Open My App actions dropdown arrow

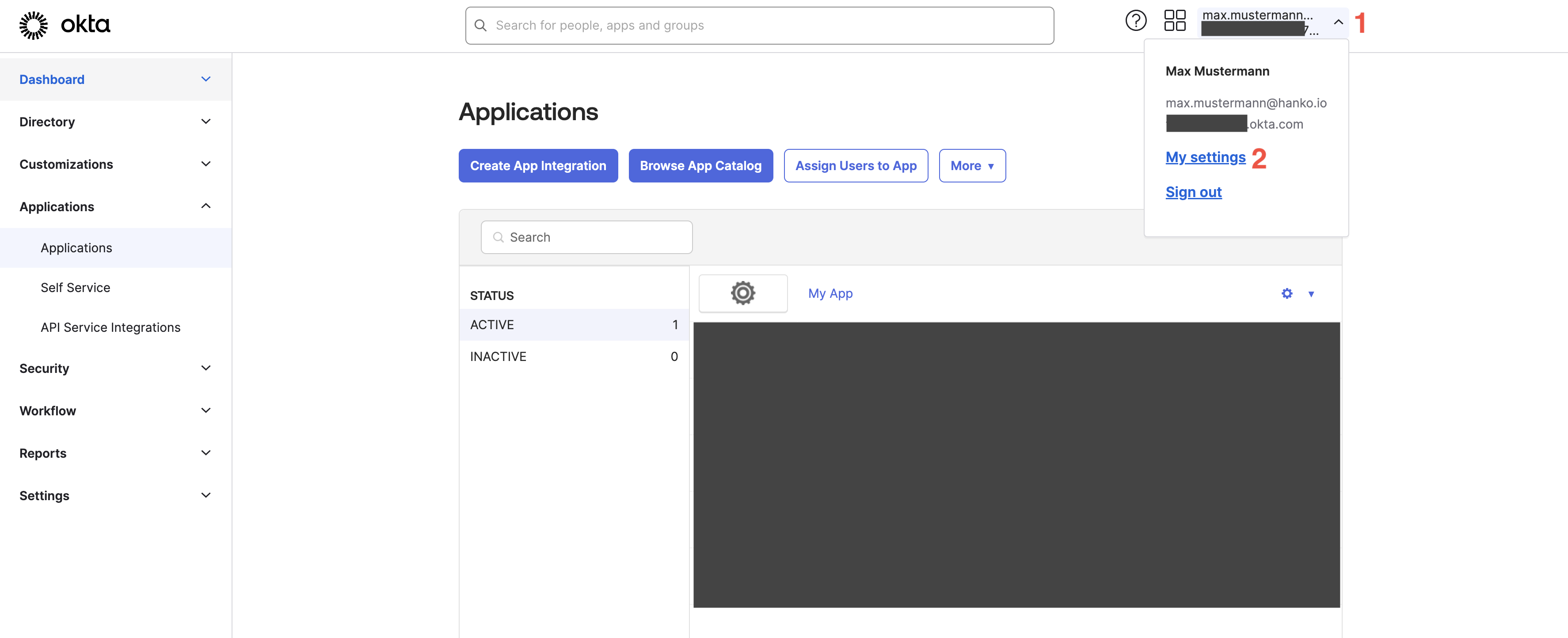pos(1310,294)
